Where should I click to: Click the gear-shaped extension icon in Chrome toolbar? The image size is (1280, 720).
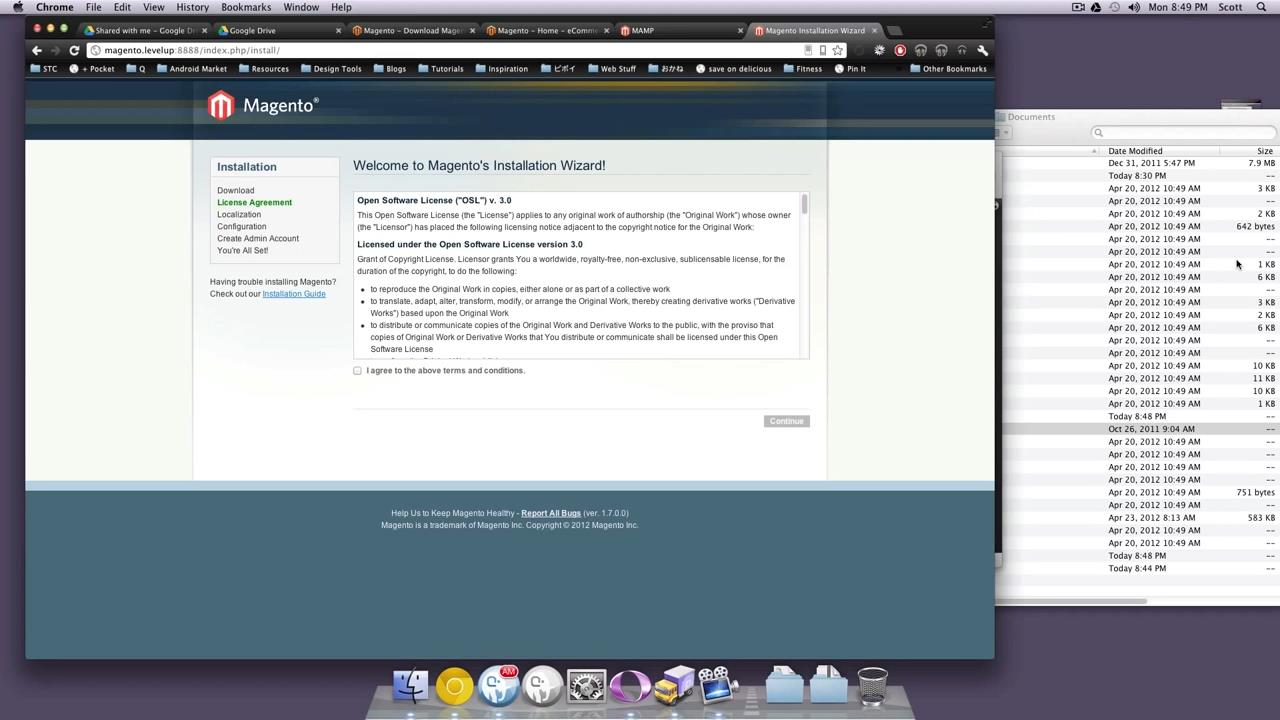point(879,50)
